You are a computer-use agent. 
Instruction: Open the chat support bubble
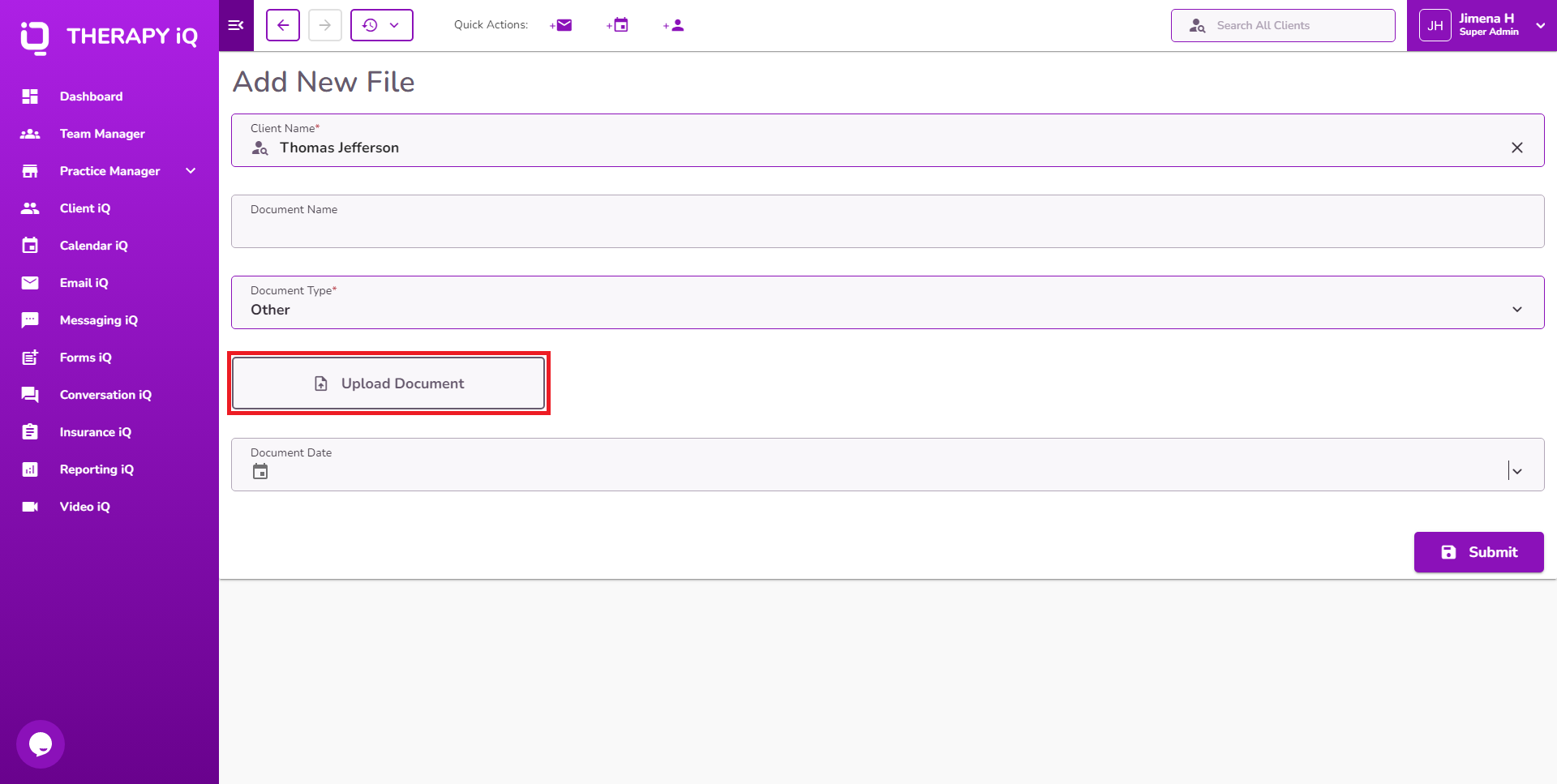click(x=39, y=743)
